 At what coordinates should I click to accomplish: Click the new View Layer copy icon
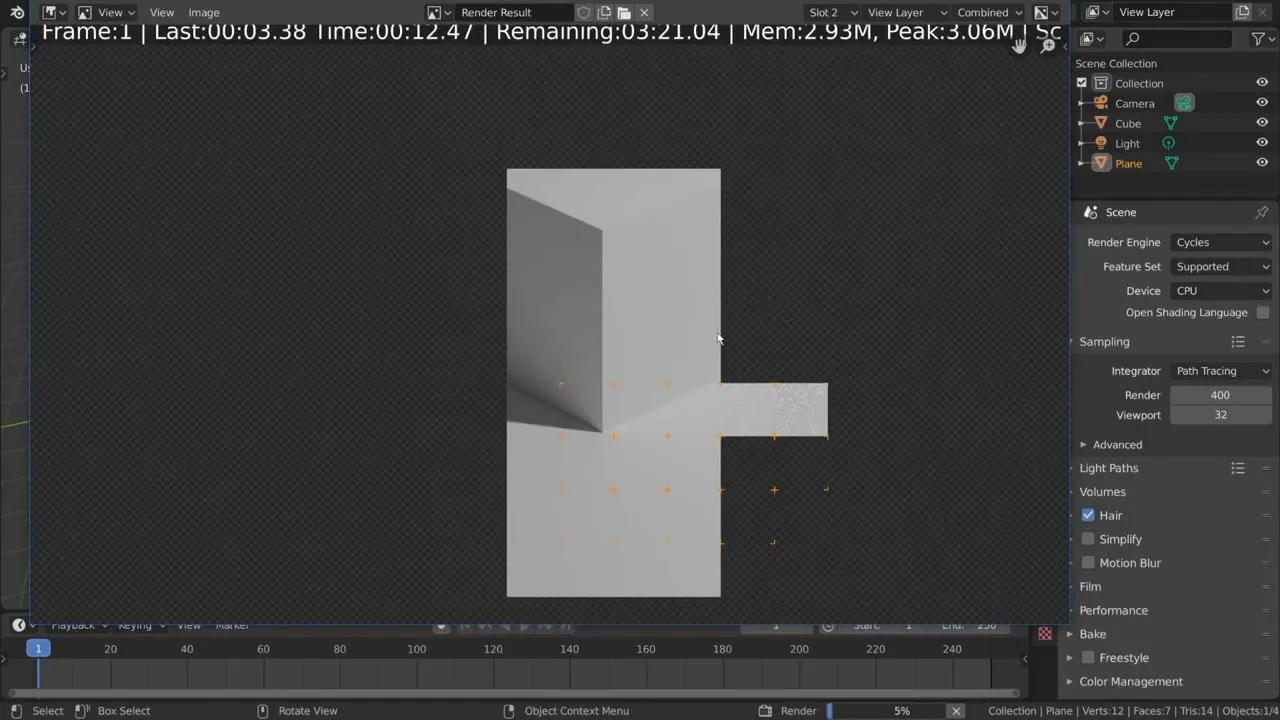click(x=1243, y=12)
